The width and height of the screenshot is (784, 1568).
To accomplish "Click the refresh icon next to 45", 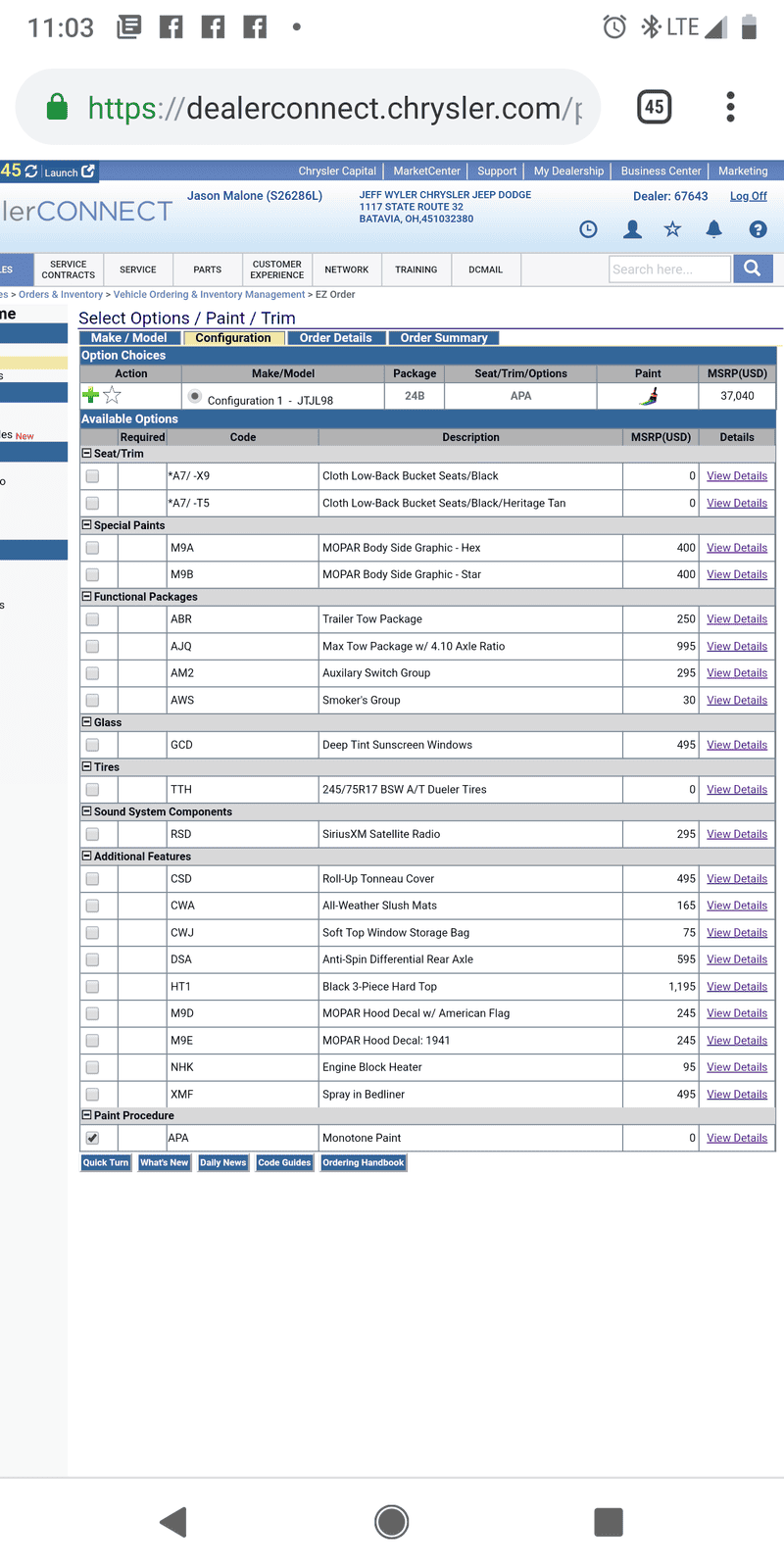I will (31, 171).
